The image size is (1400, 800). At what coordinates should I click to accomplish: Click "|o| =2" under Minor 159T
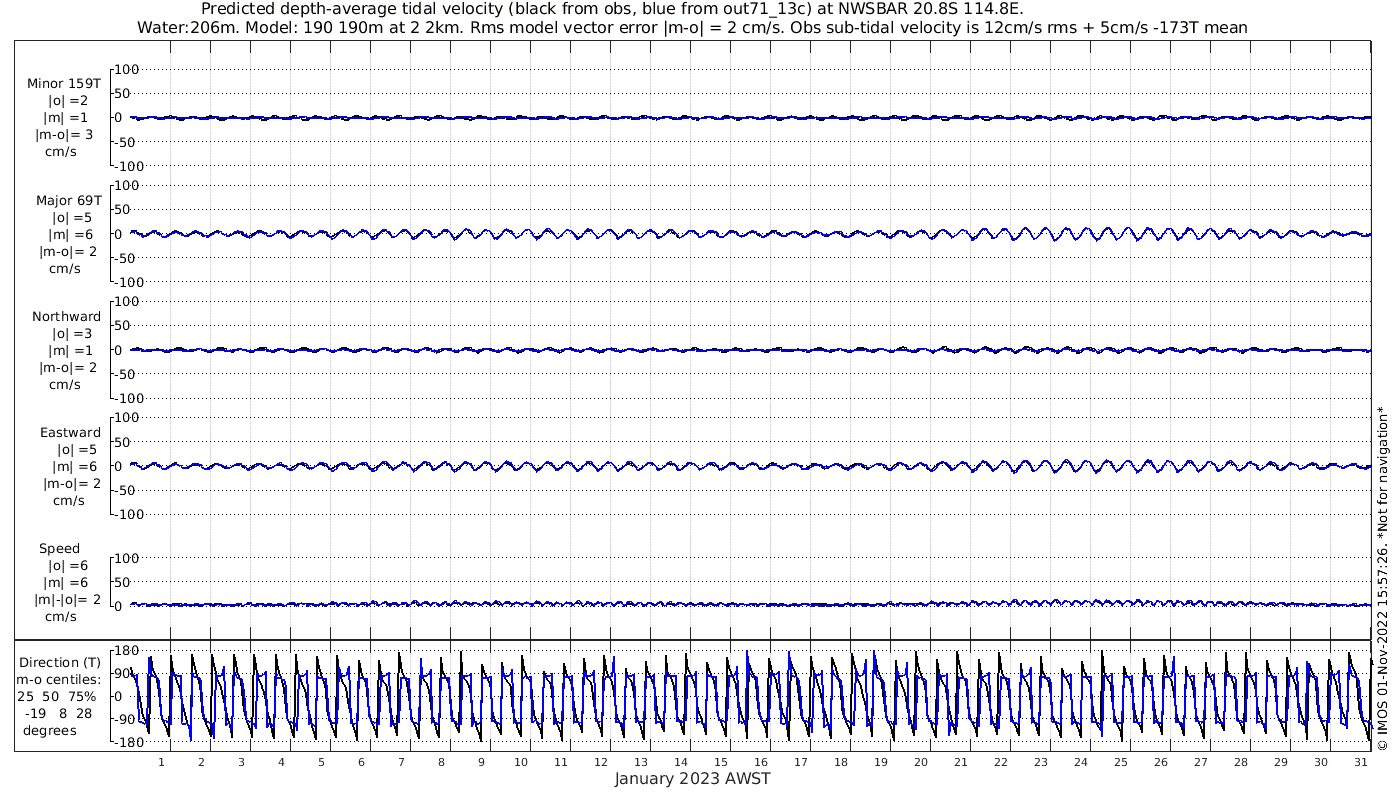point(70,101)
